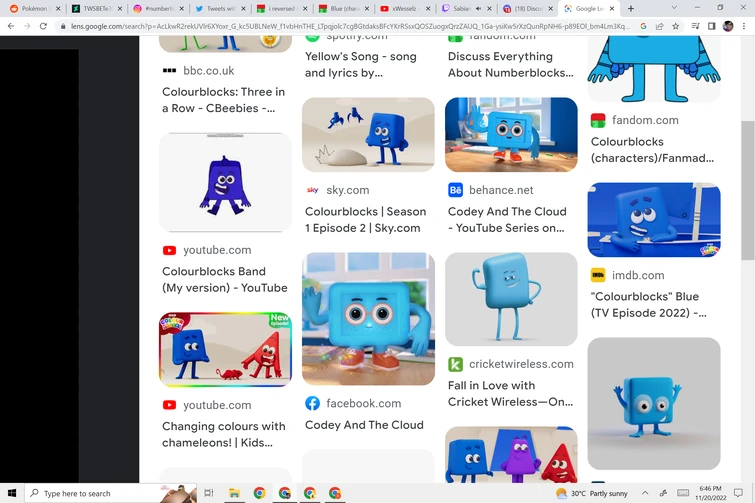Click the taskbar search box

pos(110,493)
